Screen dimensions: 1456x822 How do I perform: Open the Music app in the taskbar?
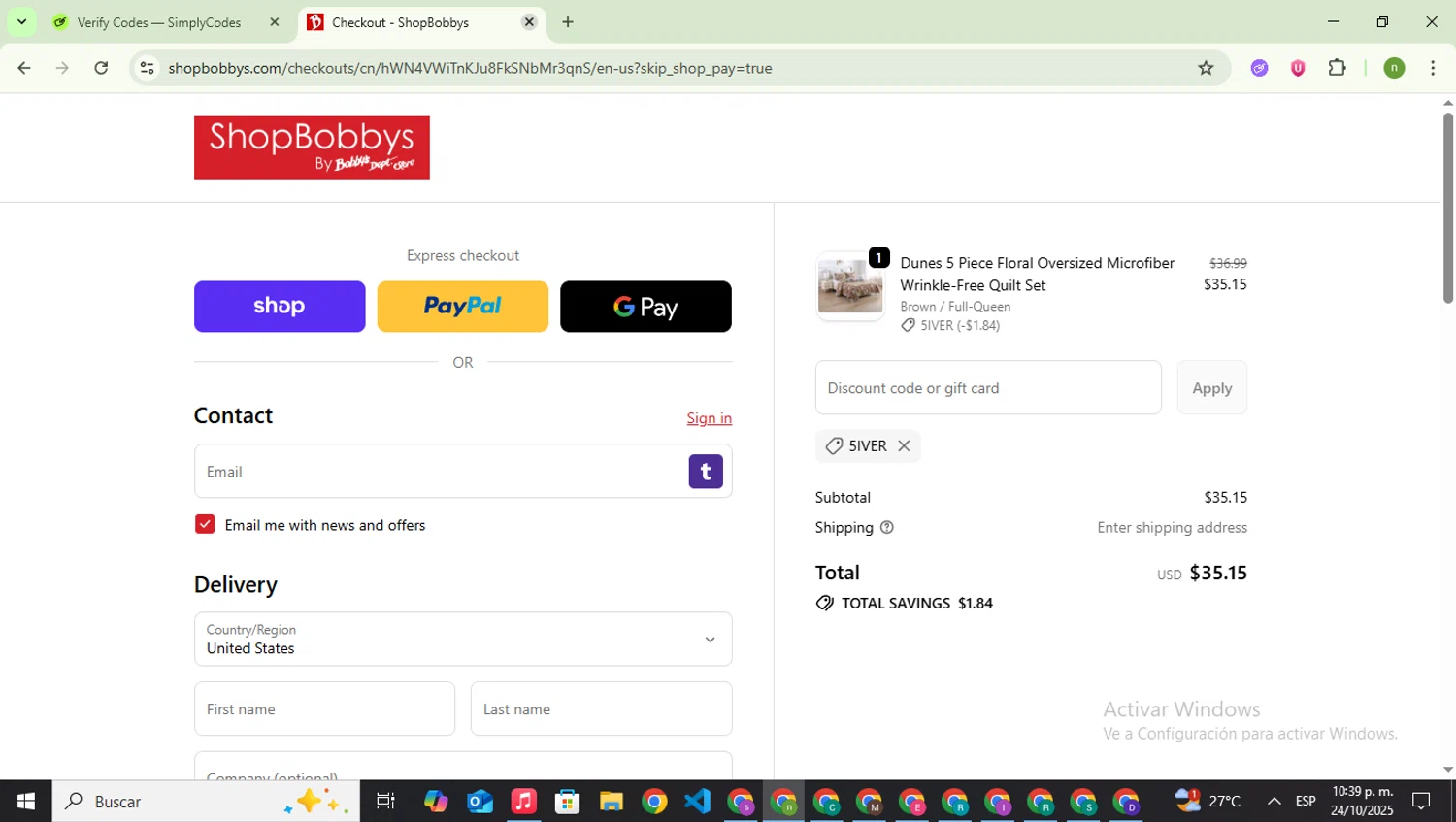point(523,802)
